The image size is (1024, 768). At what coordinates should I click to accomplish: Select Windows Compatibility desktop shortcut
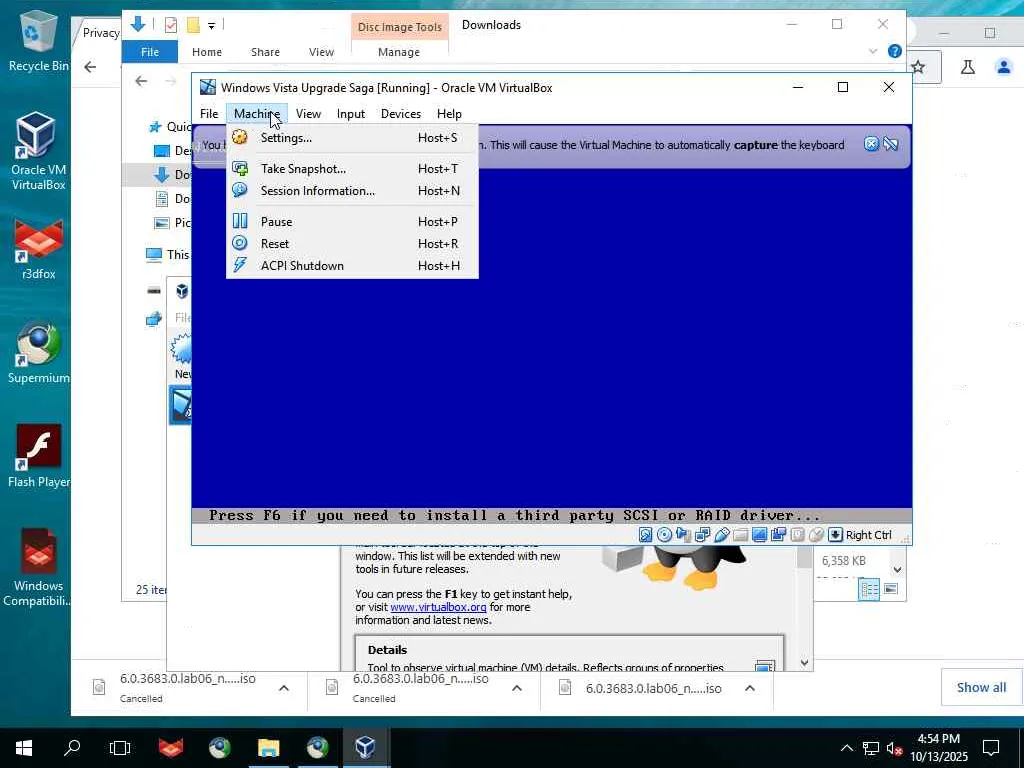(39, 567)
